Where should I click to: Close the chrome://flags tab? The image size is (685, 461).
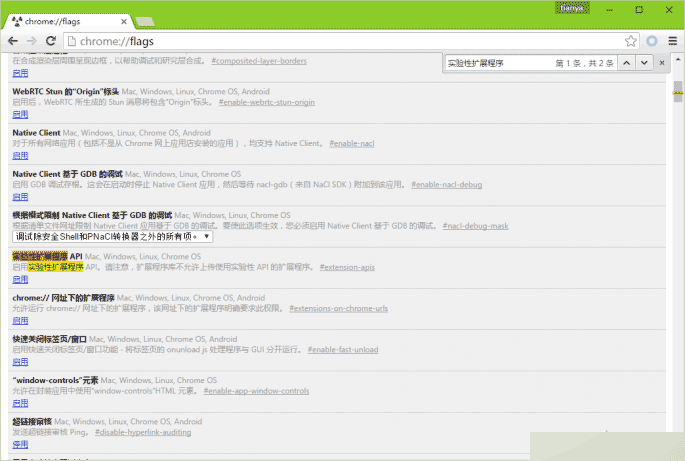pyautogui.click(x=124, y=21)
